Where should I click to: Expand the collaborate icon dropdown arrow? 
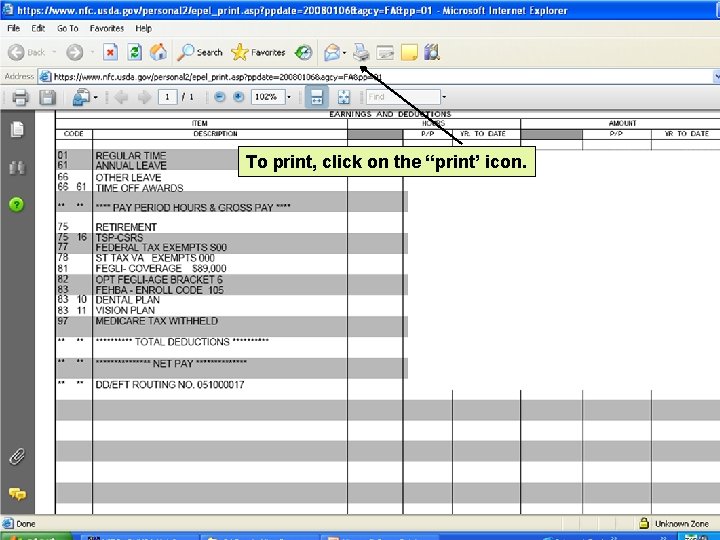coord(96,97)
